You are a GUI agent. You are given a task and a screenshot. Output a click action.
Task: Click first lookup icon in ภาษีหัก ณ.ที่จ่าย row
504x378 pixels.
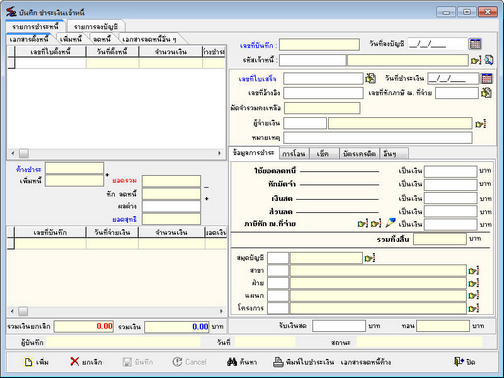[362, 224]
